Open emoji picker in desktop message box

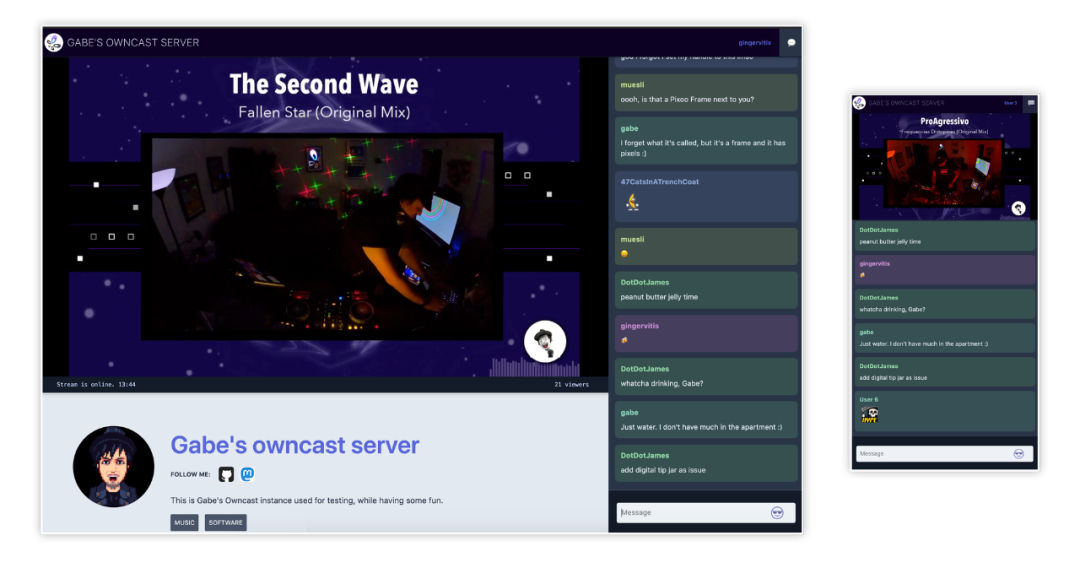point(777,512)
